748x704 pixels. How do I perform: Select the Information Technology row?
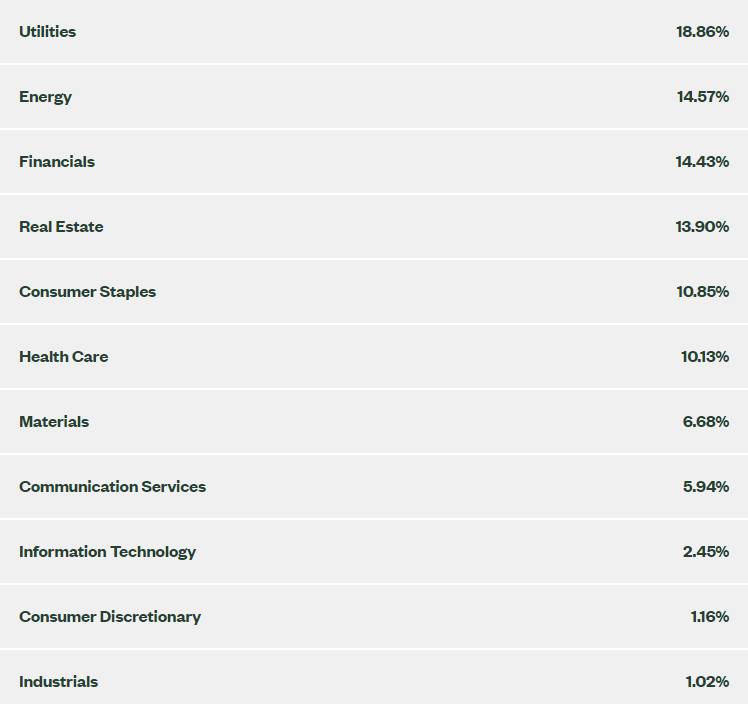pyautogui.click(x=374, y=552)
